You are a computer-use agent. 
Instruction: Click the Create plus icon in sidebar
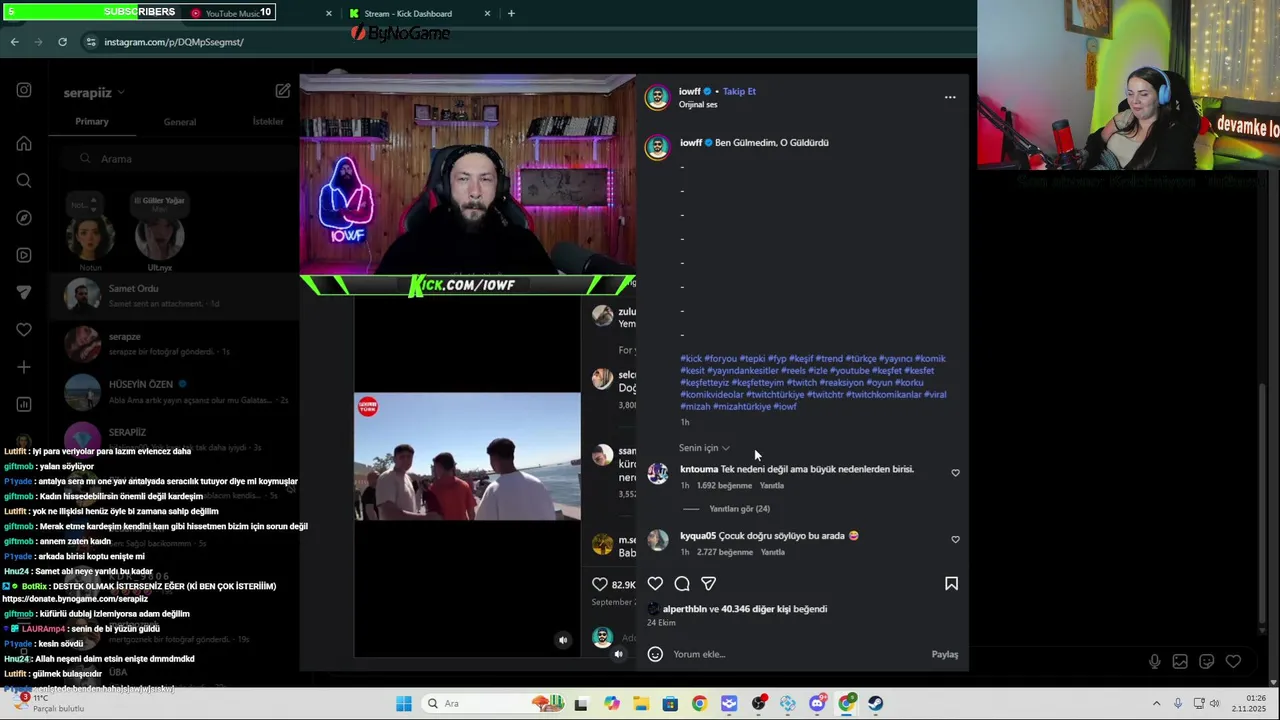(24, 367)
